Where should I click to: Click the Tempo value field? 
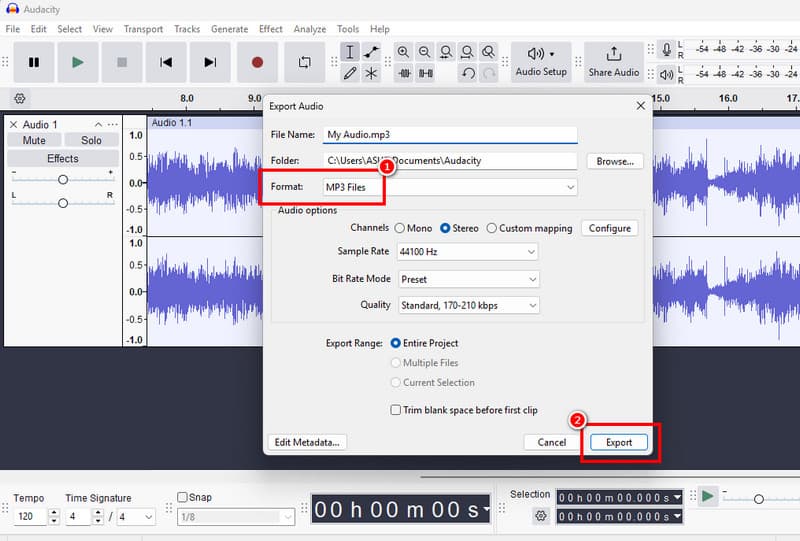point(31,517)
